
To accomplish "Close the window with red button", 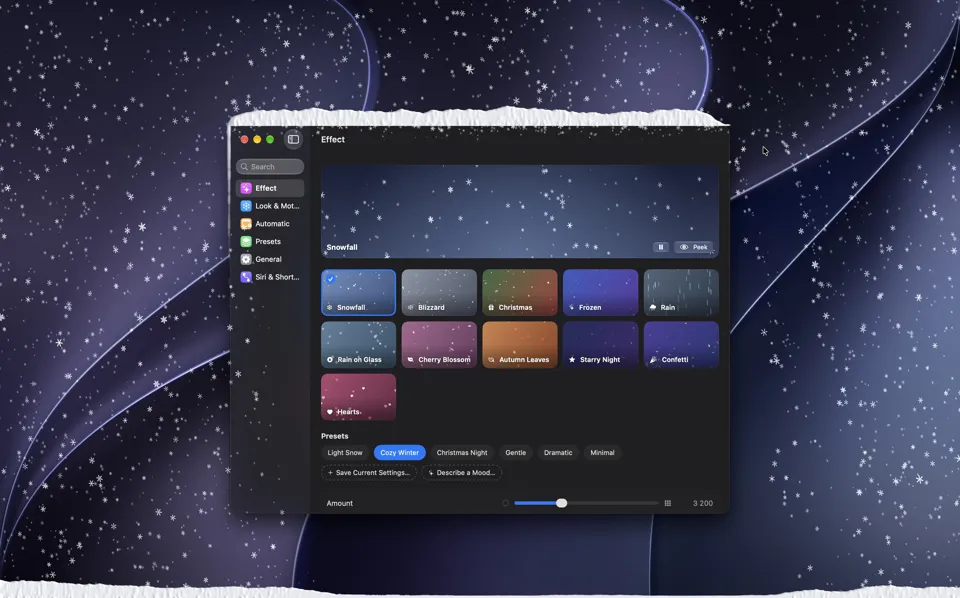I will [x=244, y=140].
